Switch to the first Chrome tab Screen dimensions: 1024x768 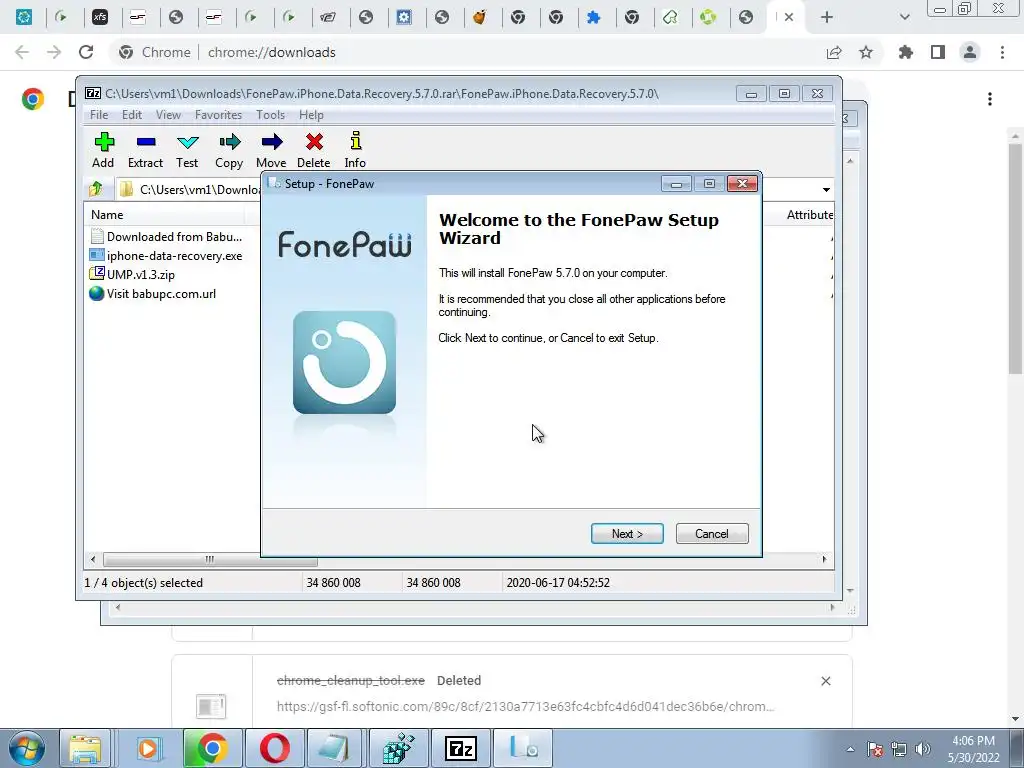pyautogui.click(x=24, y=17)
